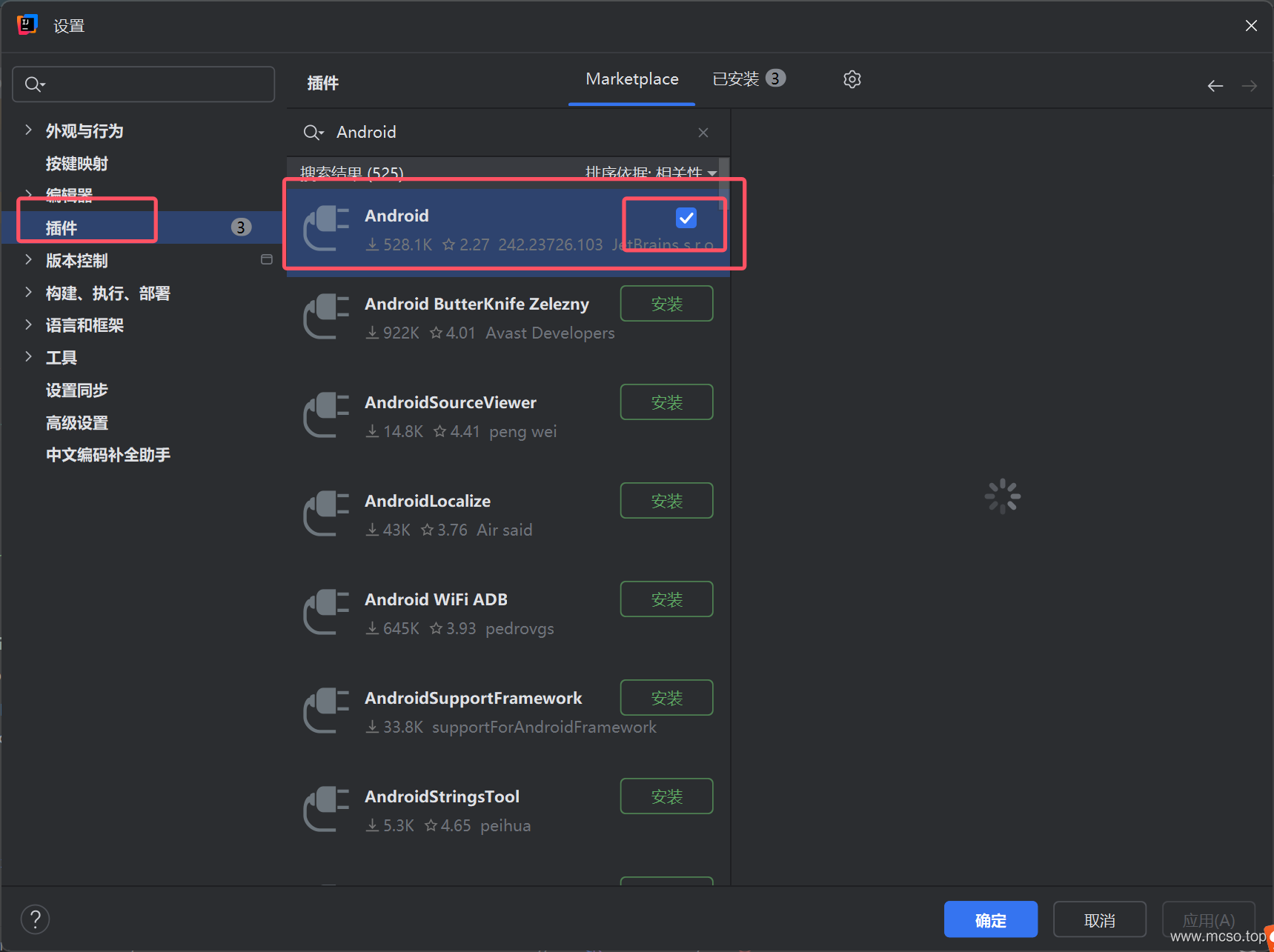
Task: Uncheck the Android plugin checkbox
Action: tap(686, 218)
